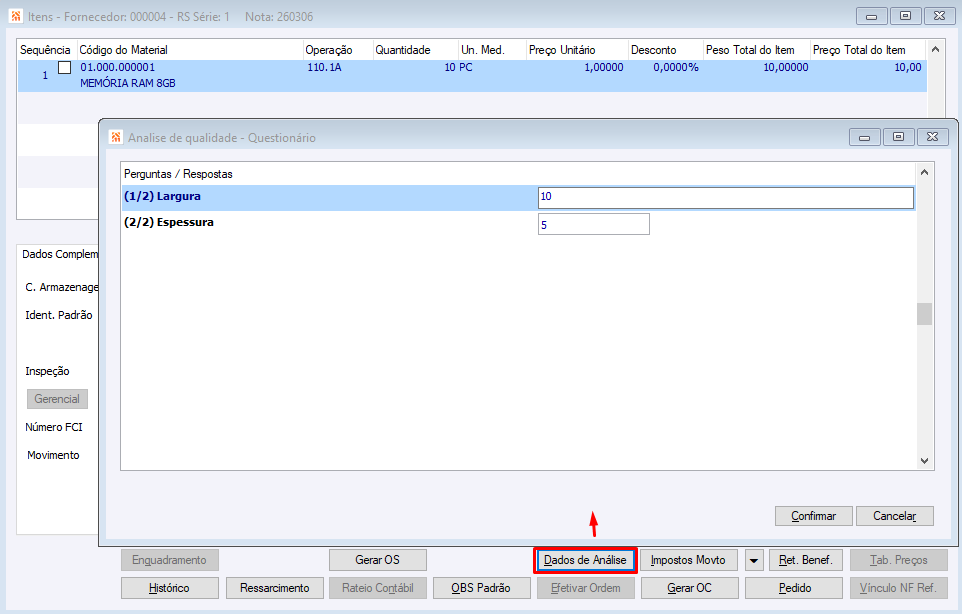Click questionnaire scrollbar down arrow

coord(925,461)
